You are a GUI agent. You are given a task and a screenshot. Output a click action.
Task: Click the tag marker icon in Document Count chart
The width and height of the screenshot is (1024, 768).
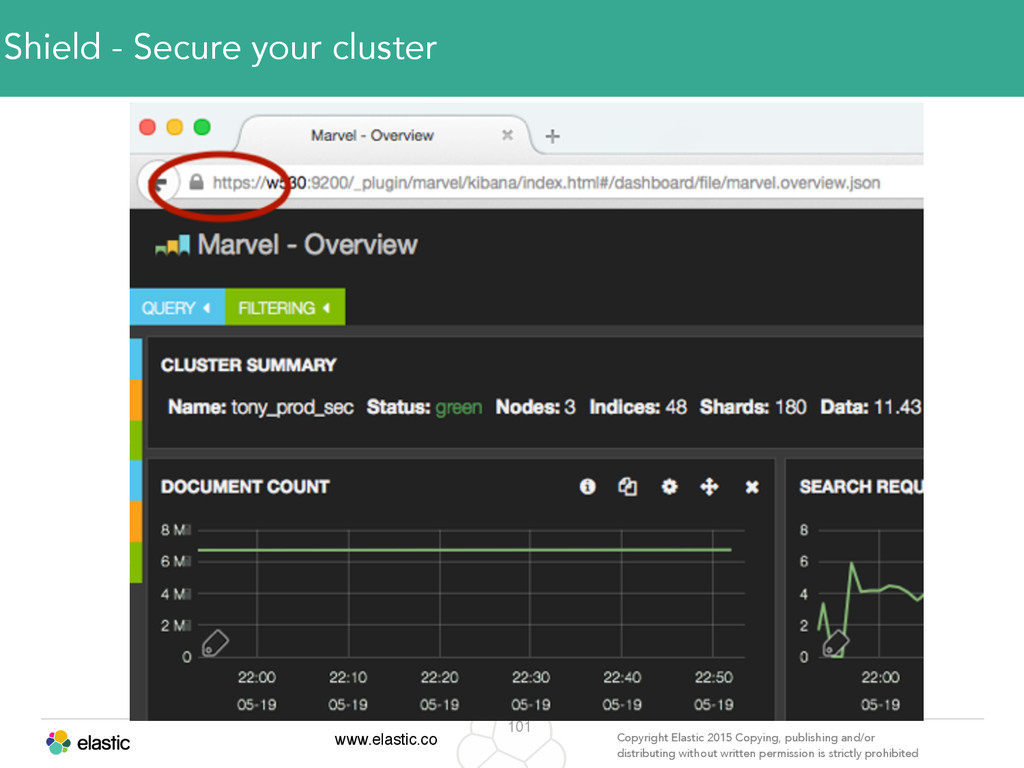pyautogui.click(x=215, y=643)
